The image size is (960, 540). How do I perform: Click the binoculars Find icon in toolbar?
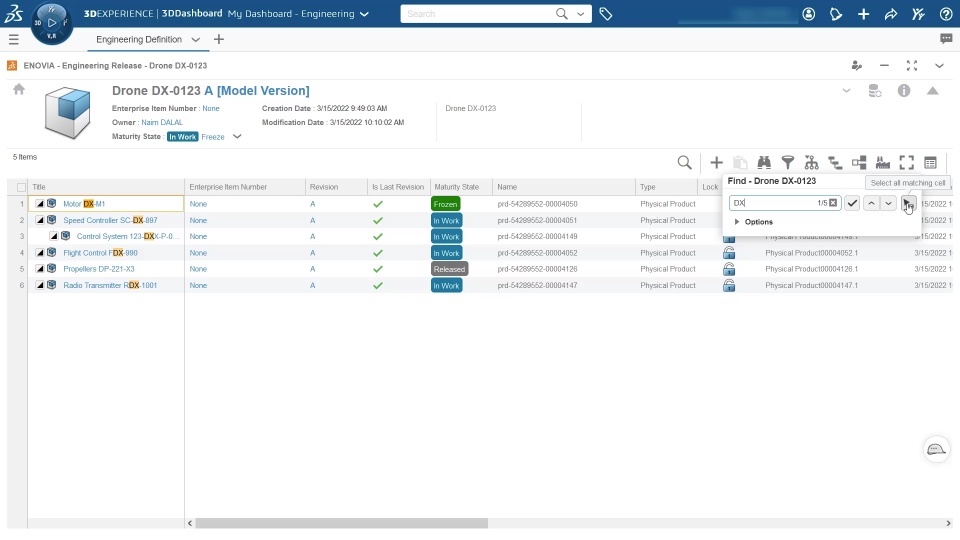pyautogui.click(x=764, y=162)
